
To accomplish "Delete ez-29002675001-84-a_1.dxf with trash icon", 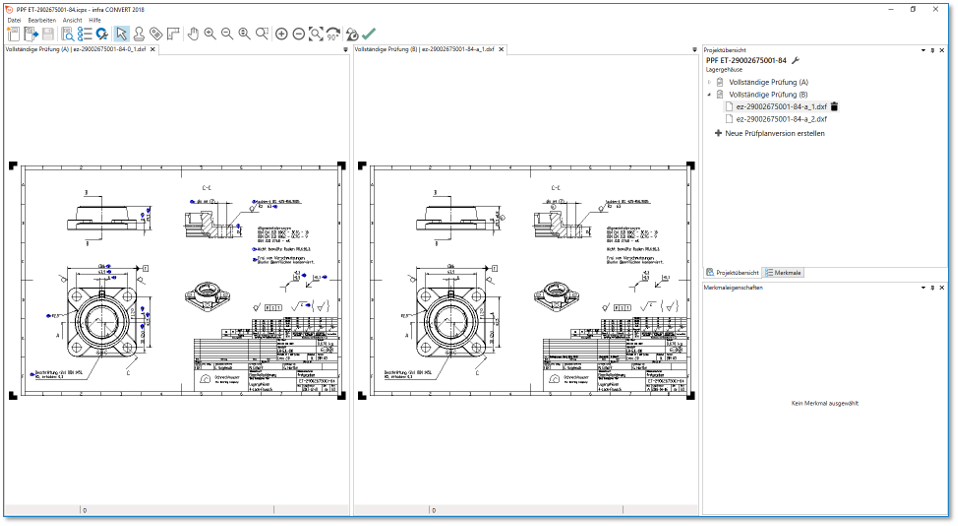I will [x=834, y=106].
